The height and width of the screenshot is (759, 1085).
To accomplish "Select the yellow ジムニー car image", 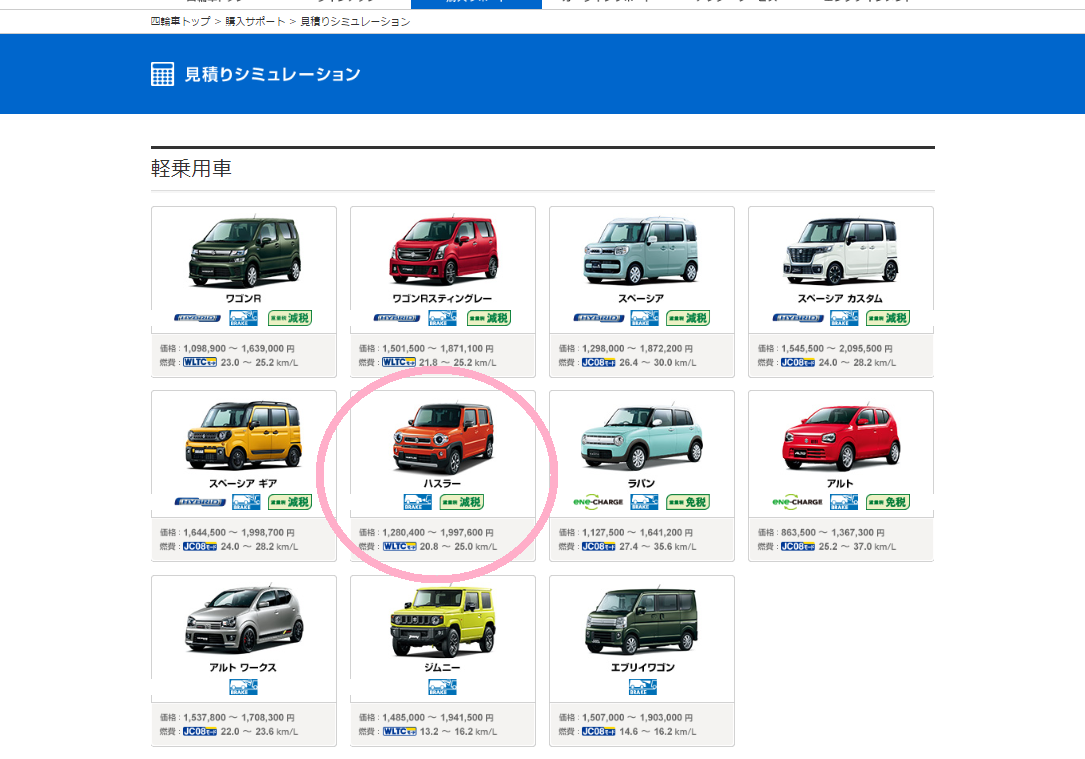I will [x=444, y=621].
